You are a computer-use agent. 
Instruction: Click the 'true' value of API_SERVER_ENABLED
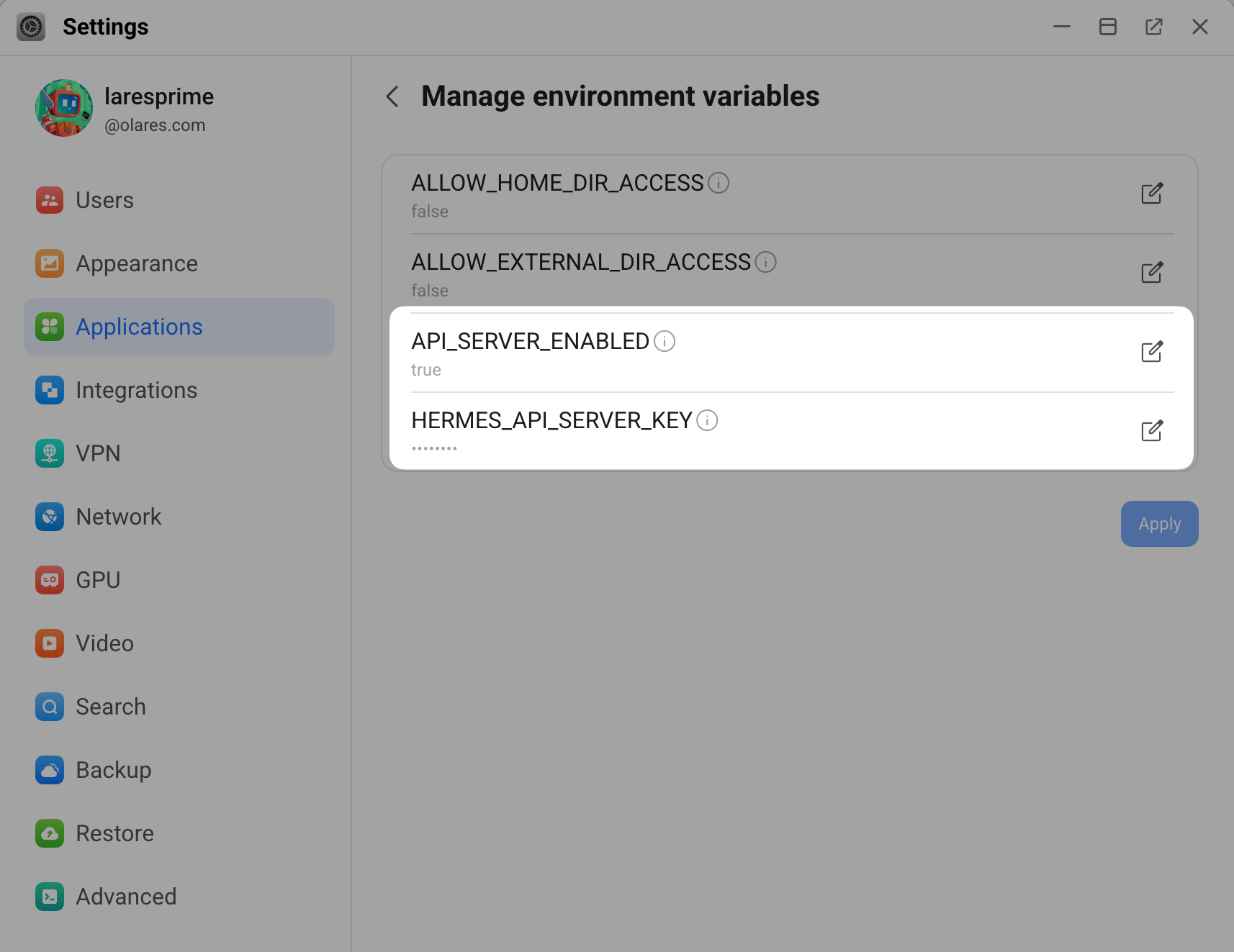(426, 370)
